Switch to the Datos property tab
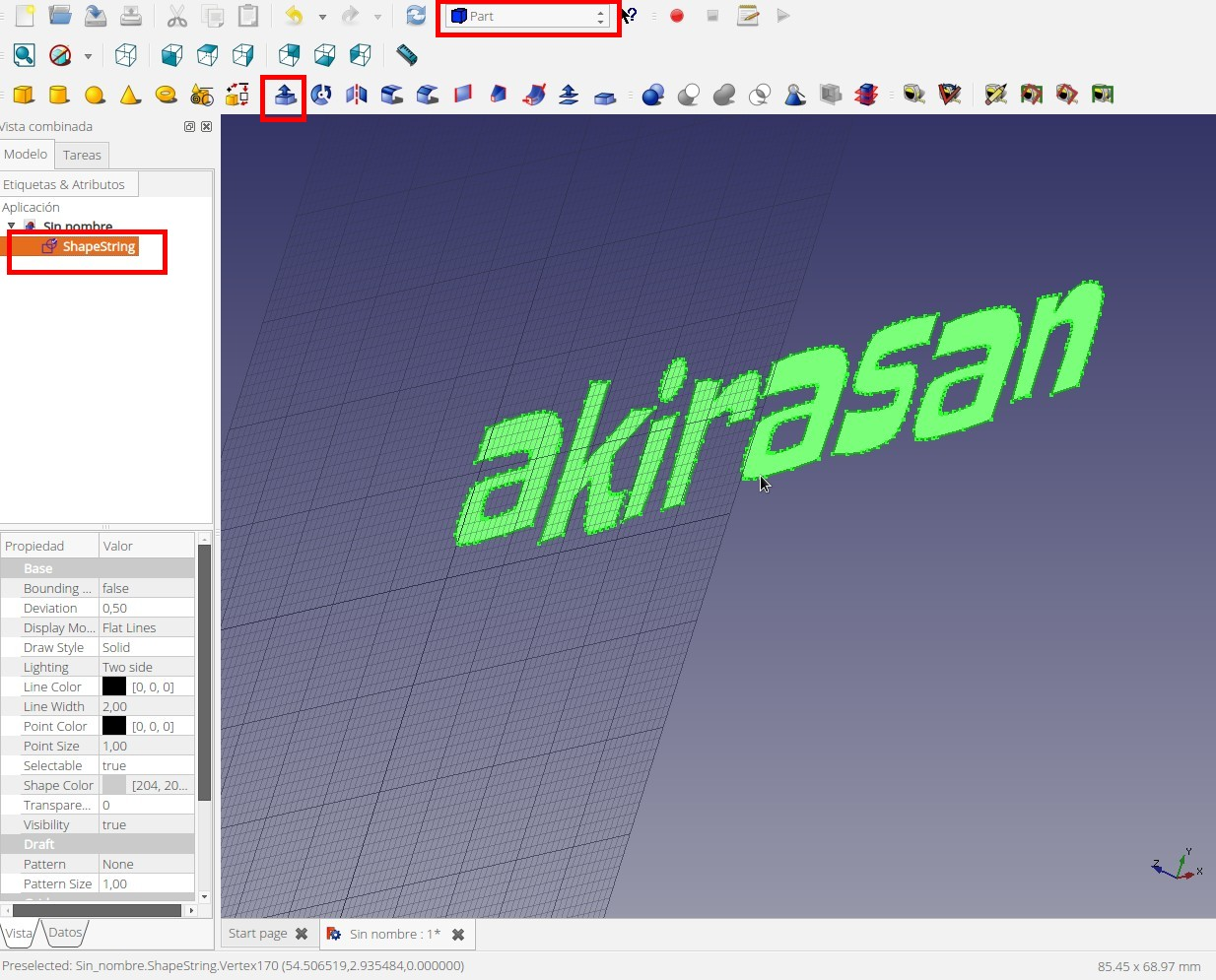 (x=65, y=933)
